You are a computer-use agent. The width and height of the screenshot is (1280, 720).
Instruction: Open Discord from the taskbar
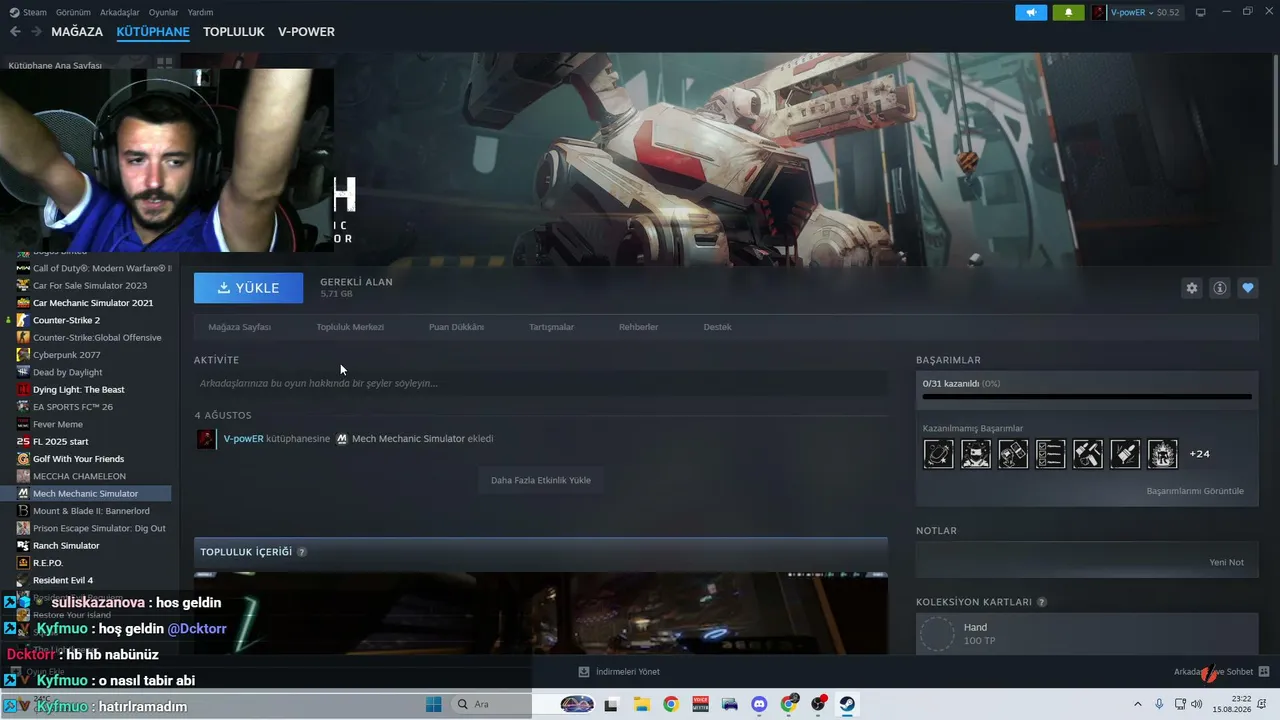coord(758,704)
